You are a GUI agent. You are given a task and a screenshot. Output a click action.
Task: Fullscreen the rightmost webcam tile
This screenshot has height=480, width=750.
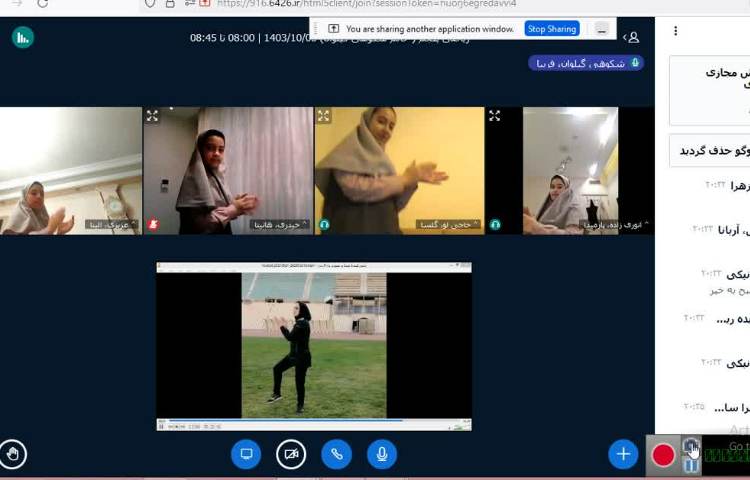[494, 116]
